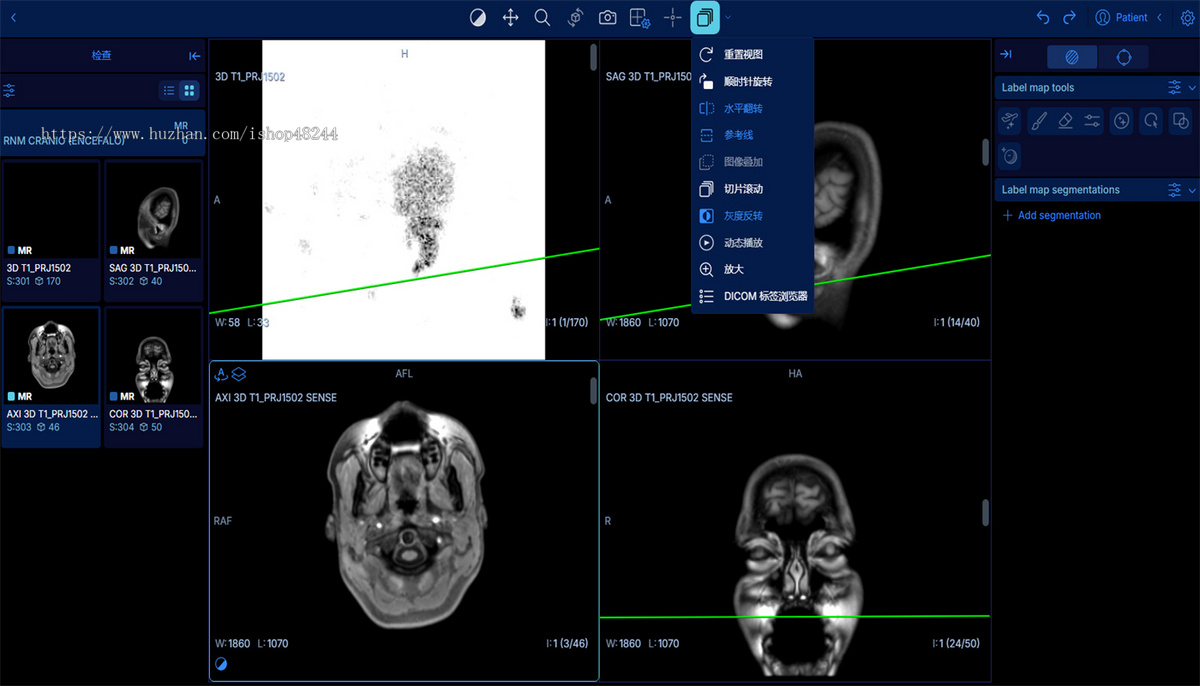Screen dimensions: 1200x686
Task: Click the highlighted stack scroll tool
Action: [705, 18]
